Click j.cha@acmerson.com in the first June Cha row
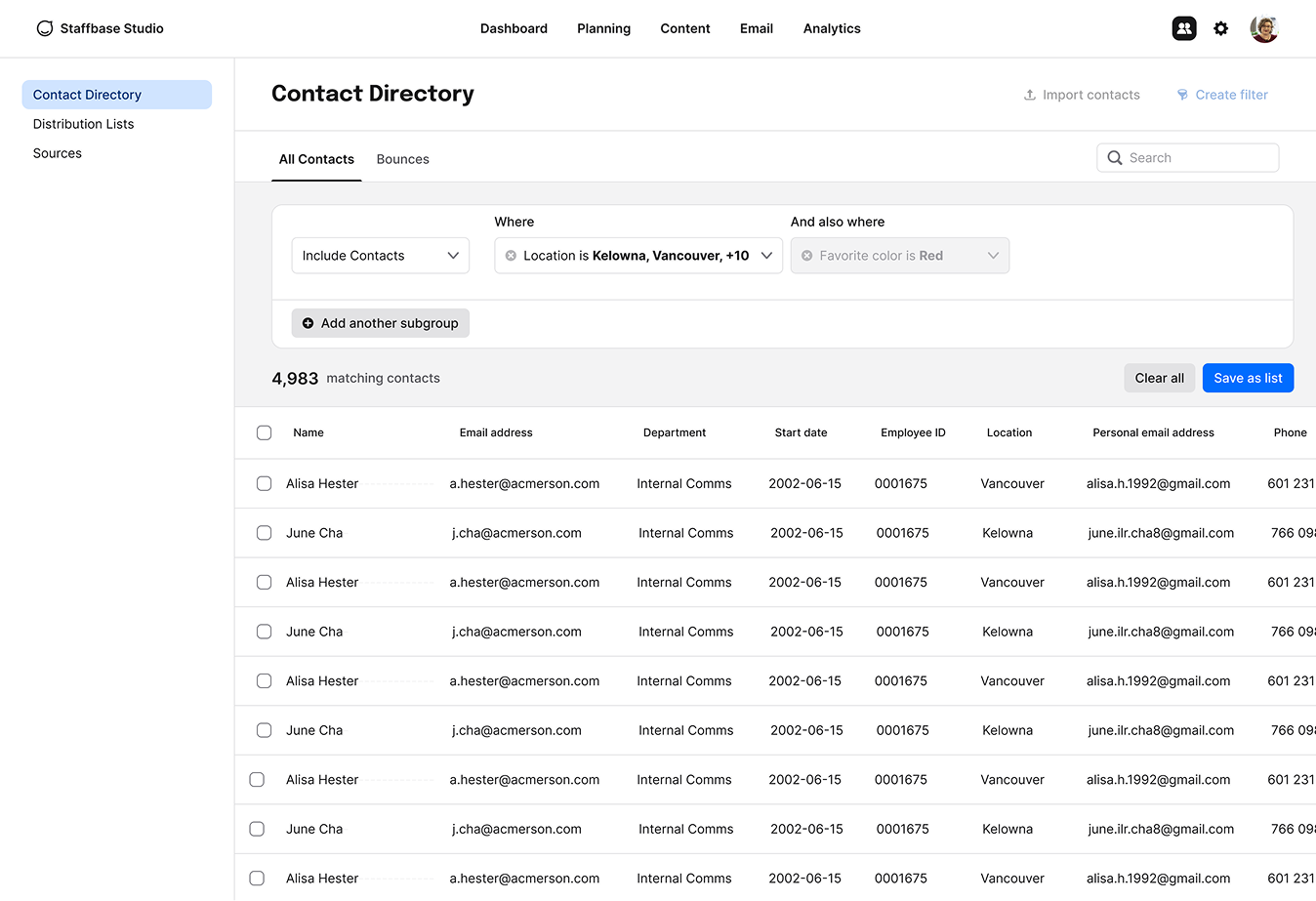 (516, 533)
